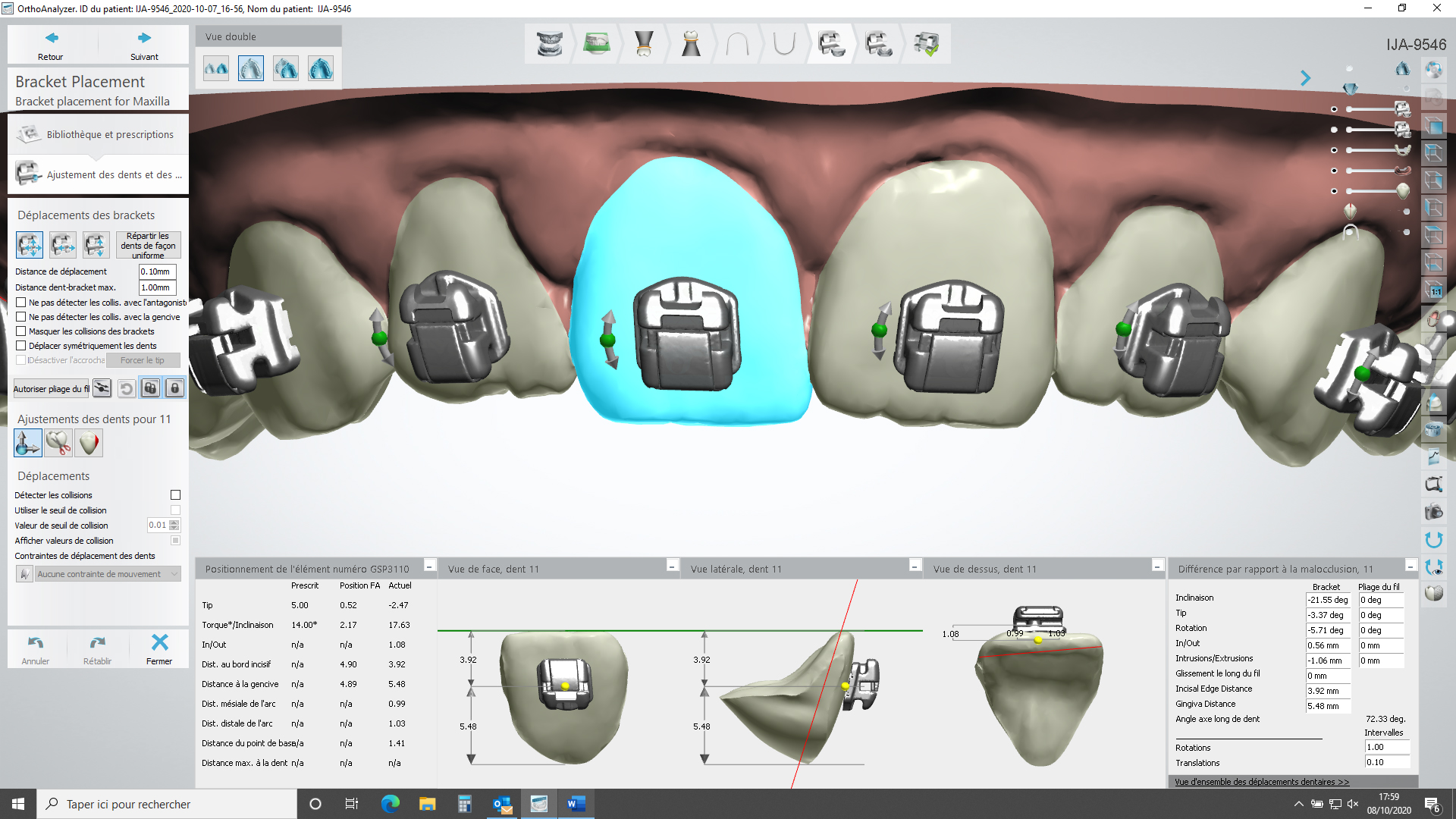Open File Explorer from the taskbar

coord(427,804)
